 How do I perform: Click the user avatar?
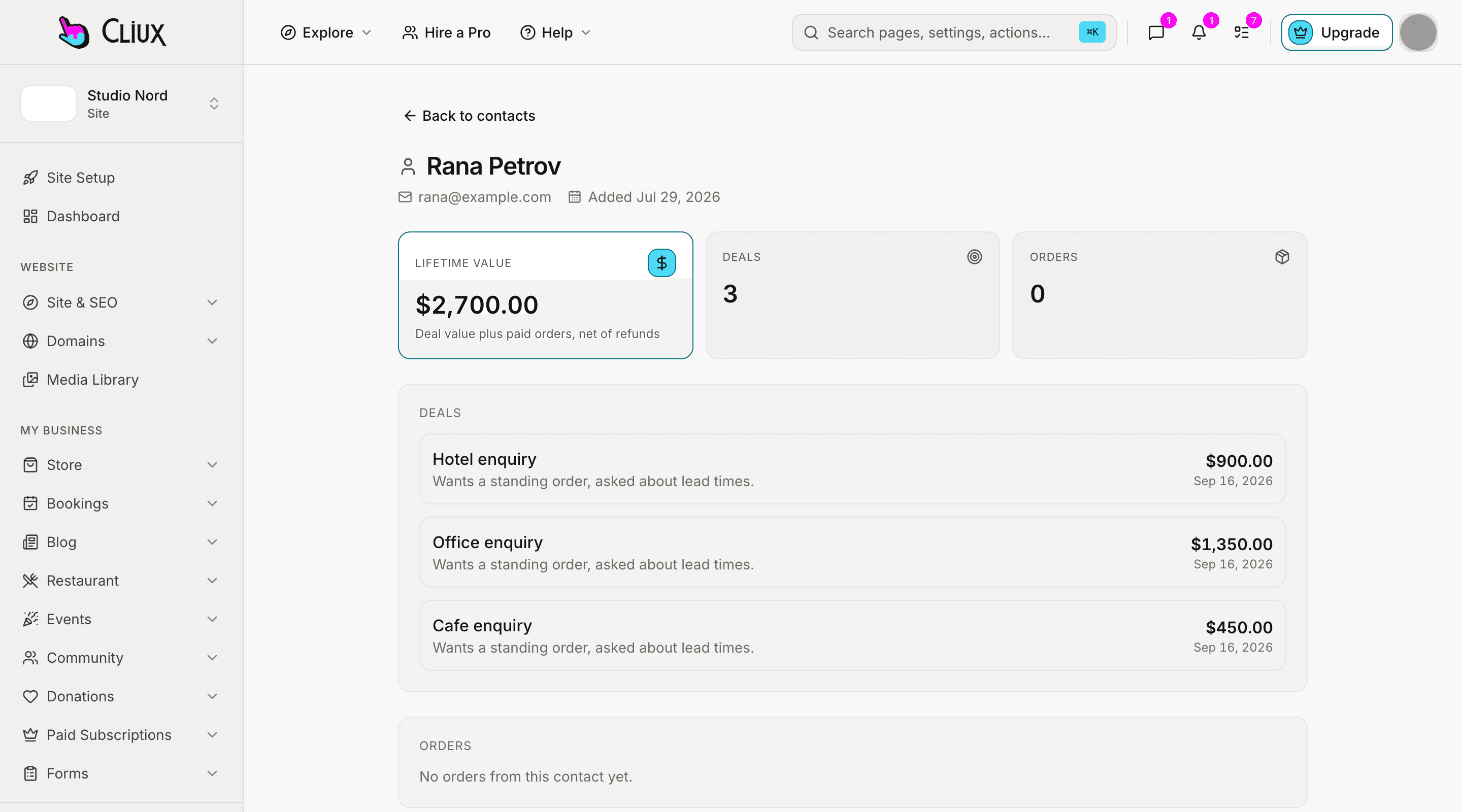1418,32
